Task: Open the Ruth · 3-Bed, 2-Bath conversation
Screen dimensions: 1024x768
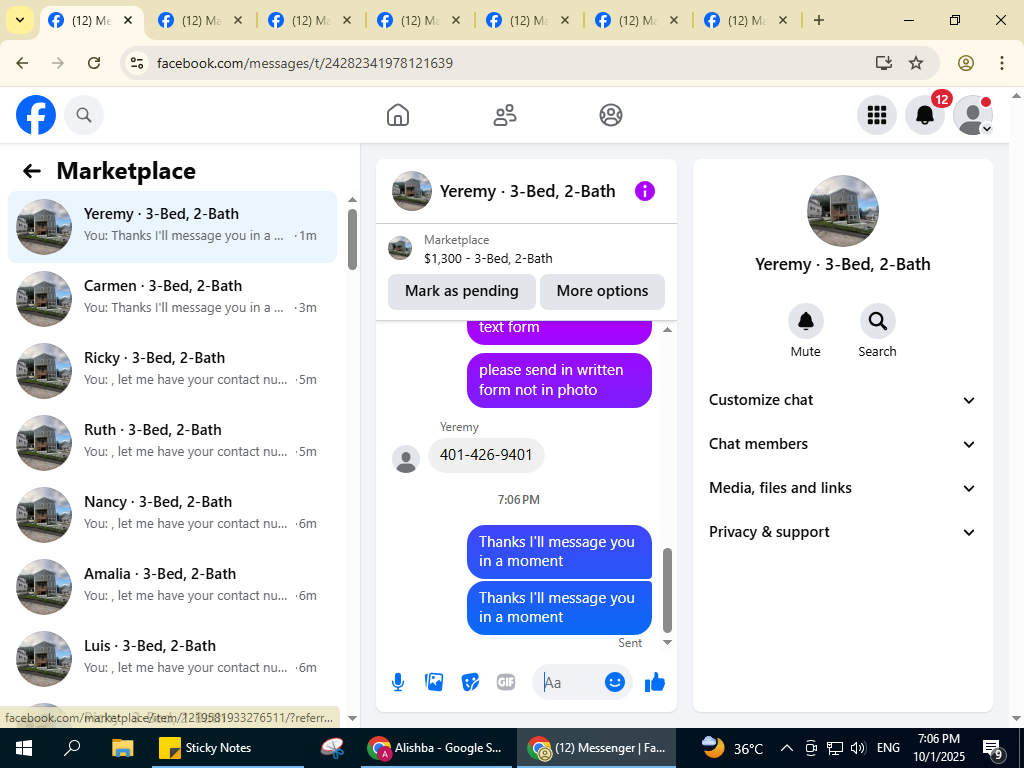Action: (x=172, y=441)
